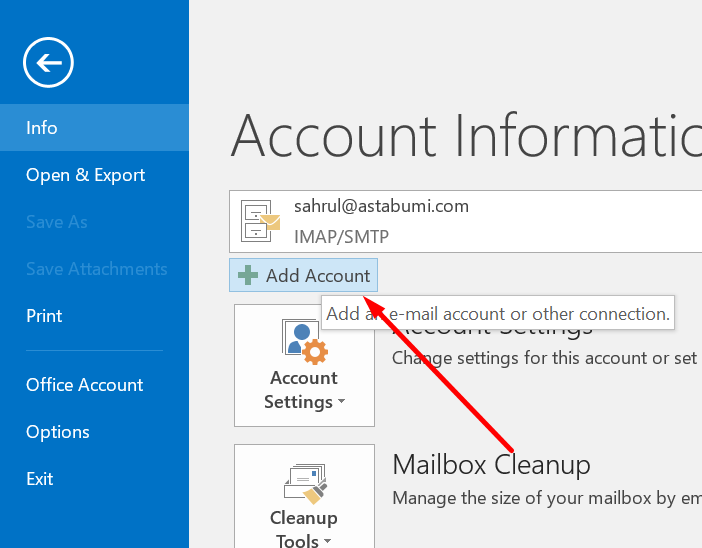Click the green plus icon for Add Account
Image resolution: width=702 pixels, height=548 pixels.
point(248,276)
